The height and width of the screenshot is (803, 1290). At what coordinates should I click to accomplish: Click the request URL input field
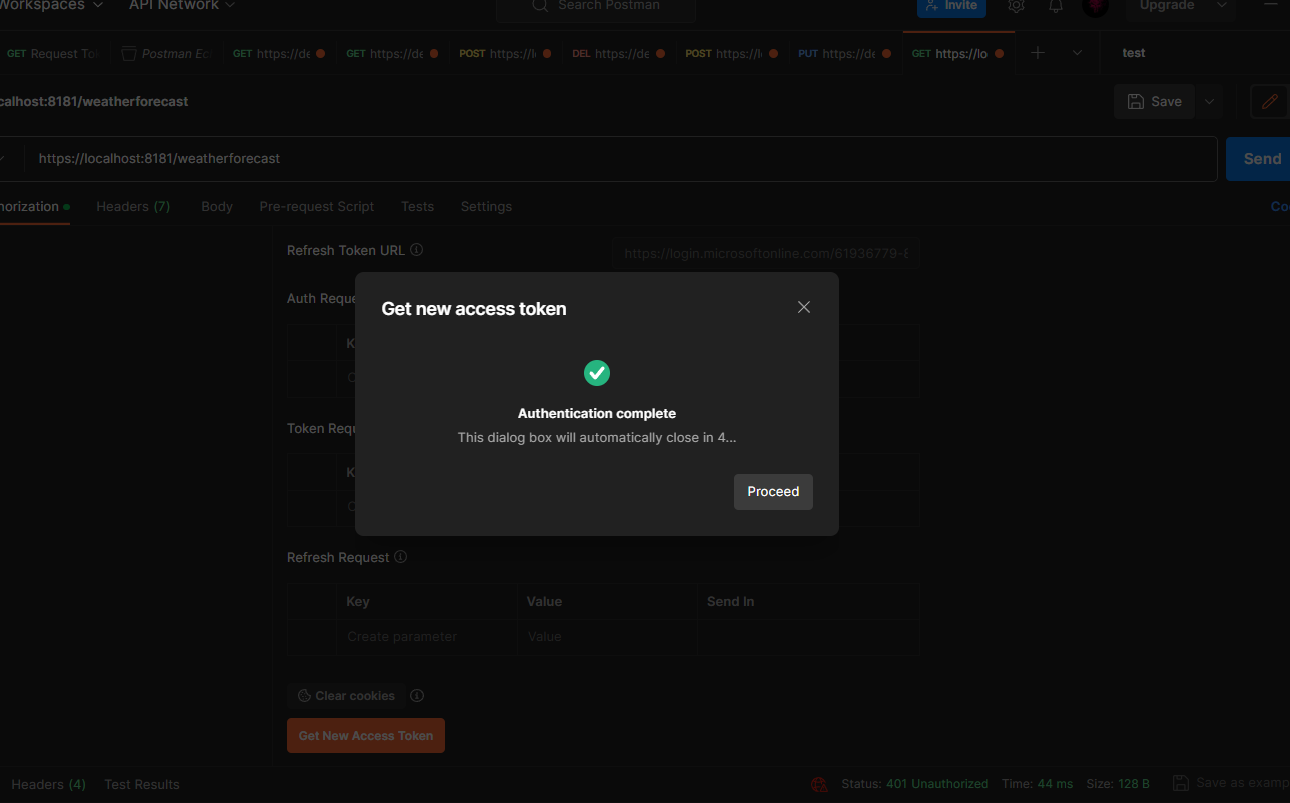(620, 159)
